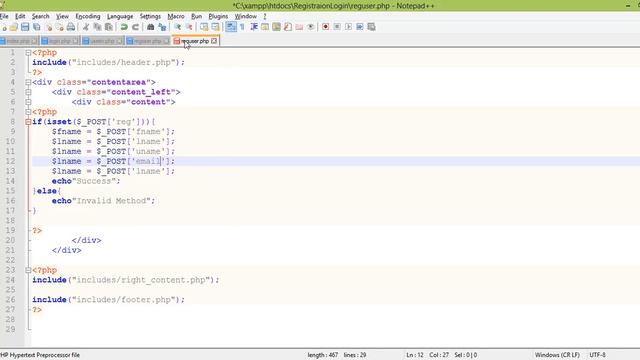The height and width of the screenshot is (360, 640).
Task: Play back the recorded macro icon
Action: click(348, 27)
